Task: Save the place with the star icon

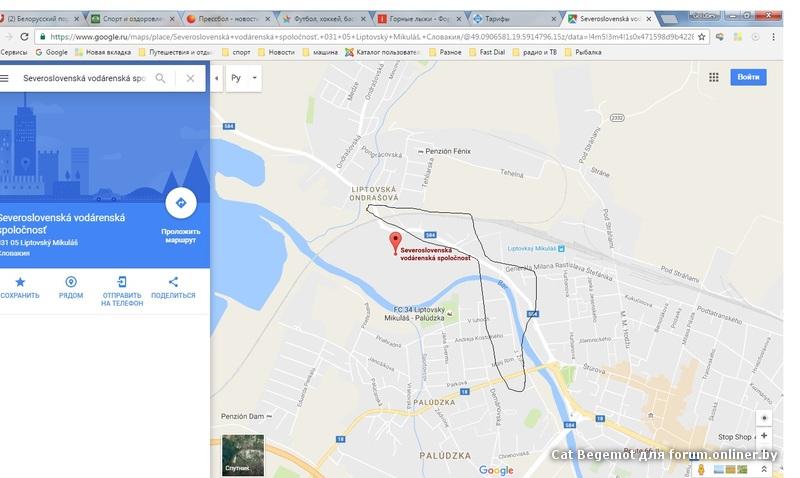Action: coord(20,282)
